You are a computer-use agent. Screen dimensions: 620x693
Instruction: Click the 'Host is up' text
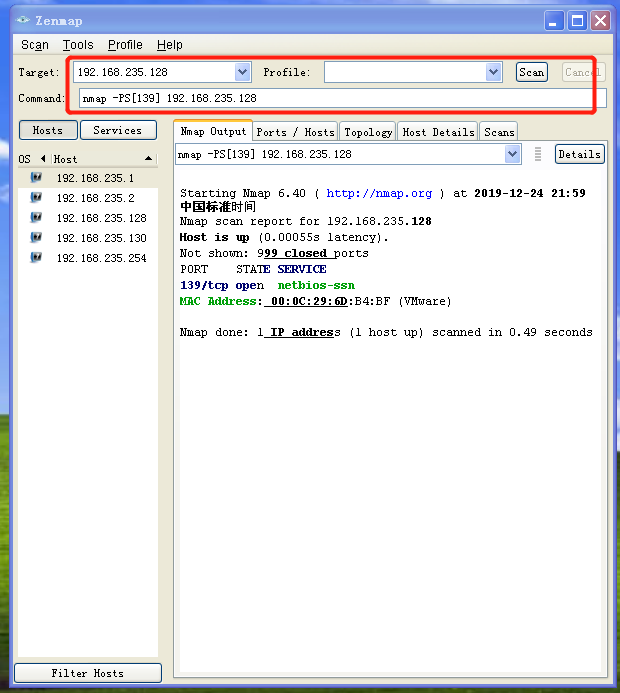[214, 237]
